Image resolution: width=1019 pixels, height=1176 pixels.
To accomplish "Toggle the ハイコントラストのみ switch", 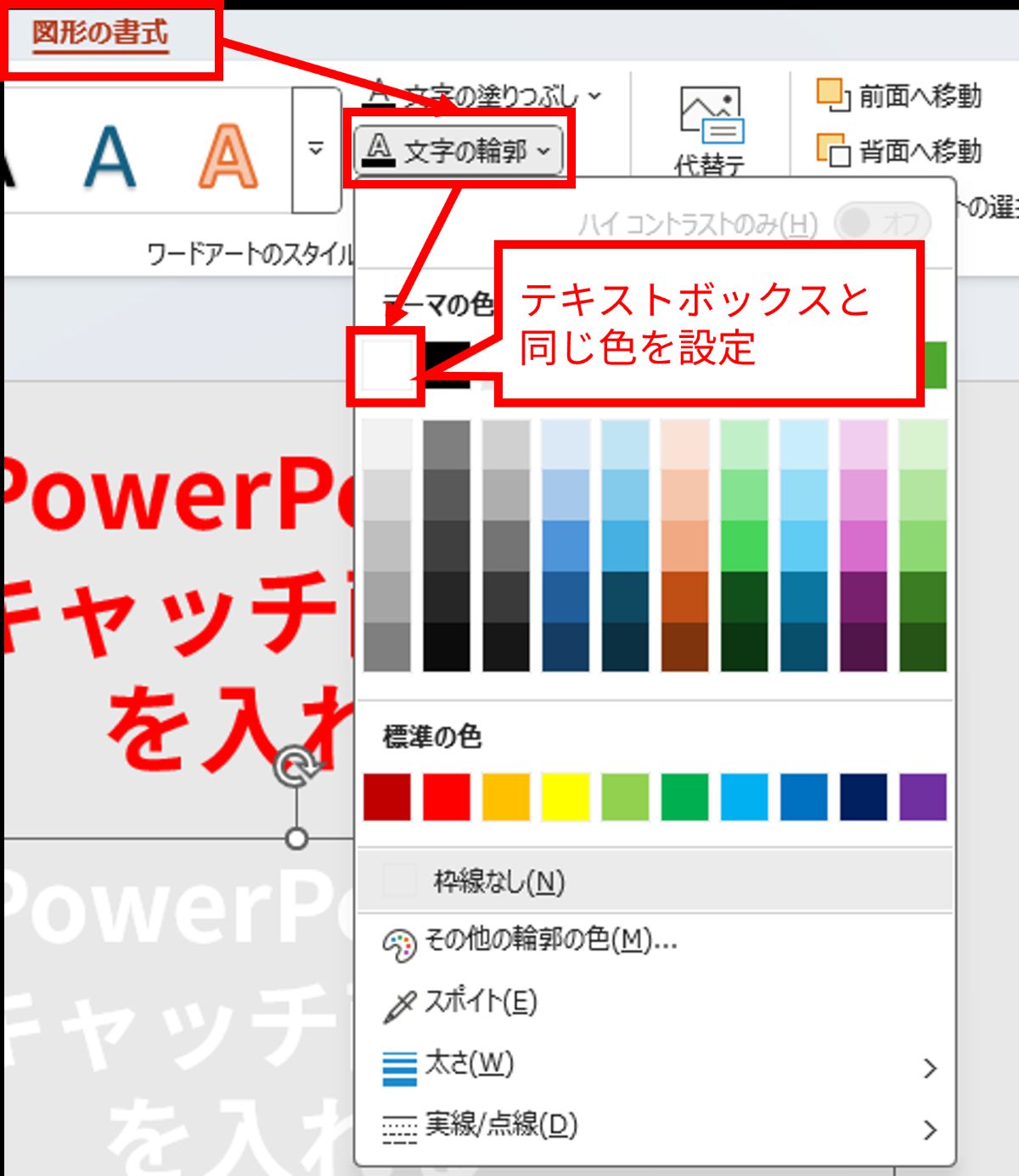I will (x=882, y=223).
